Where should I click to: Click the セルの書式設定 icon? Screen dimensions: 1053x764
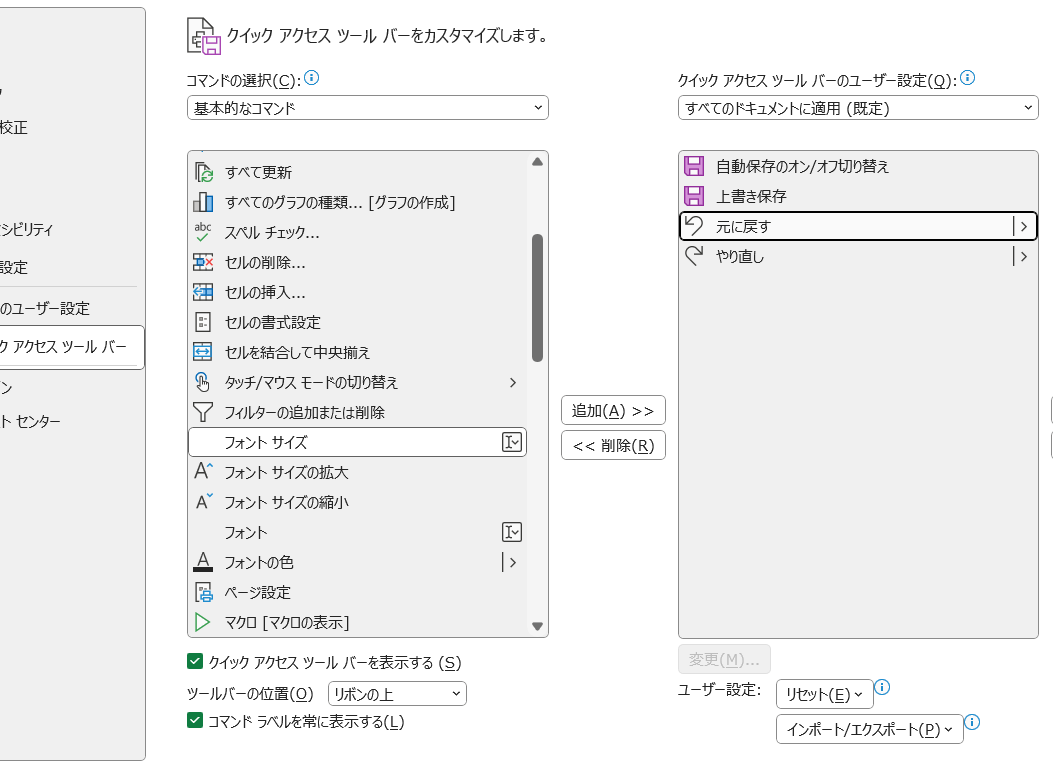[x=203, y=322]
